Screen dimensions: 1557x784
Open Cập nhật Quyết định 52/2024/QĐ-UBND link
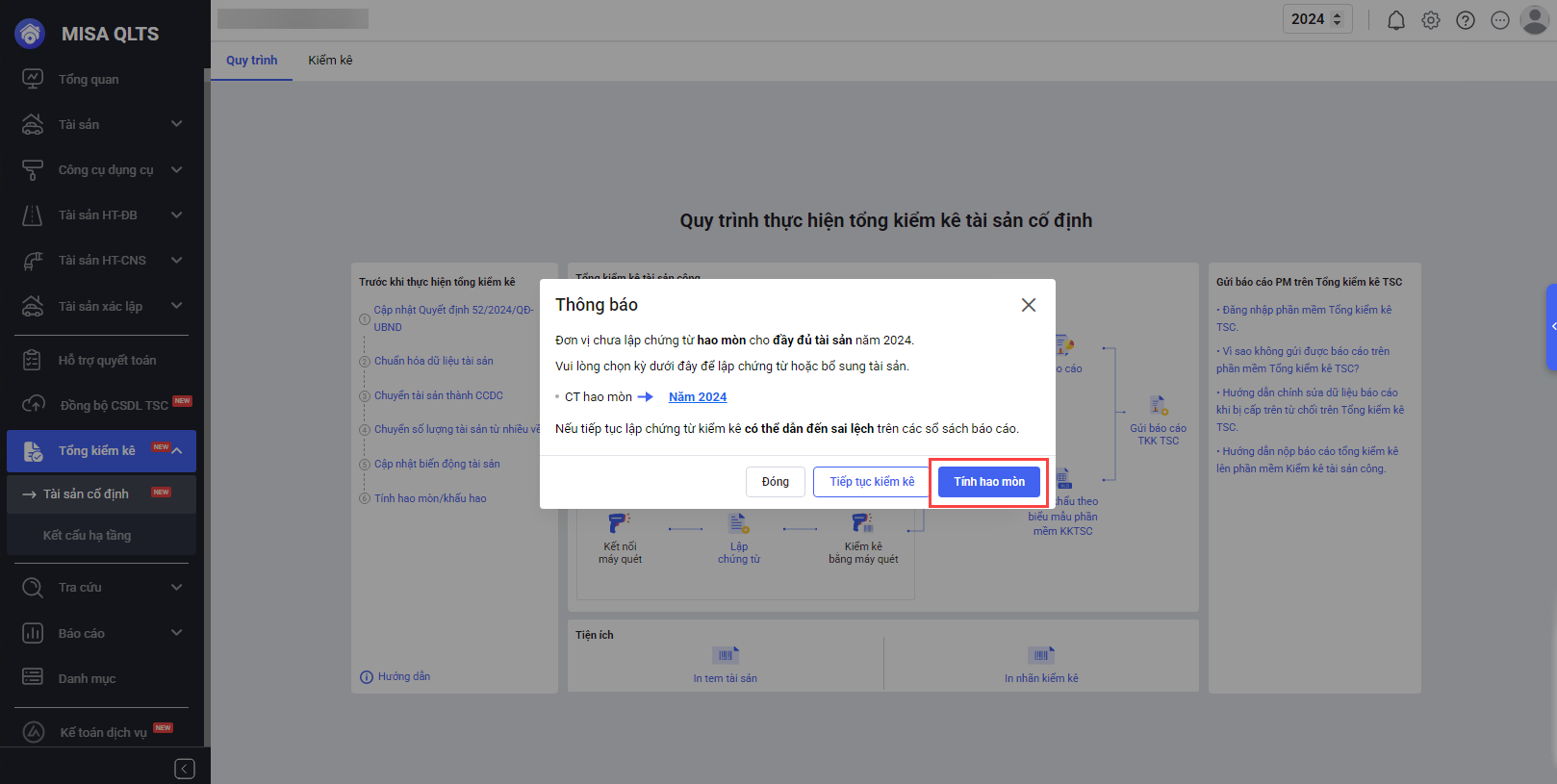(453, 318)
